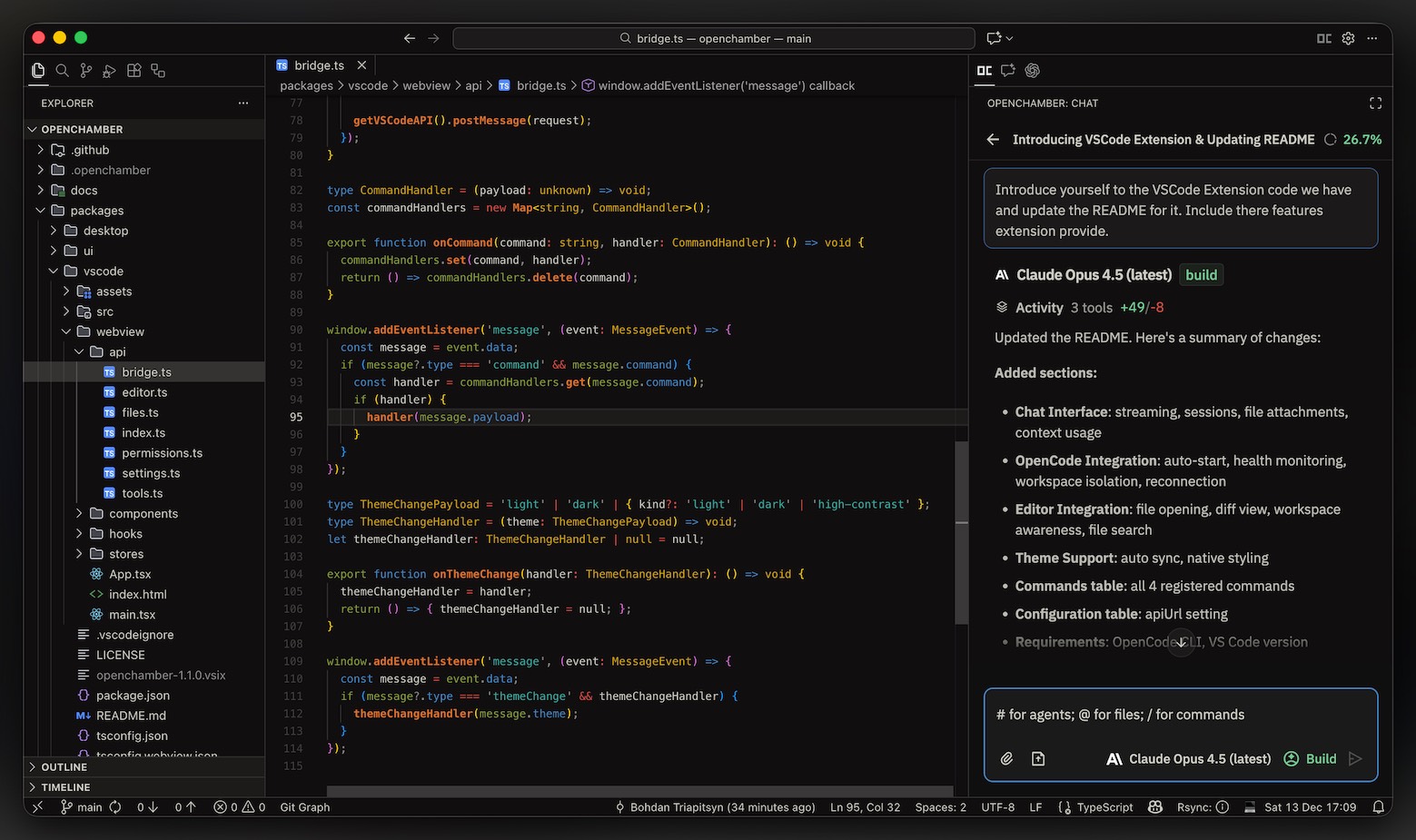Close the bridge.ts editor tab

pos(361,65)
